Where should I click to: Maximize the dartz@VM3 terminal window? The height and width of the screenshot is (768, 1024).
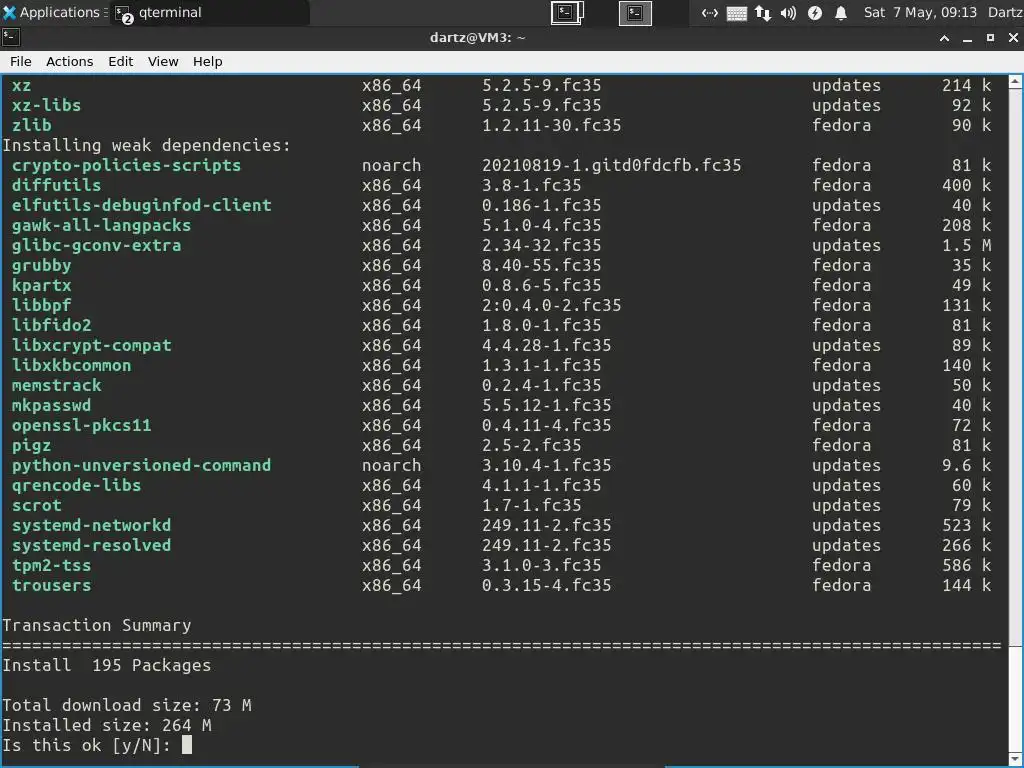pyautogui.click(x=990, y=38)
